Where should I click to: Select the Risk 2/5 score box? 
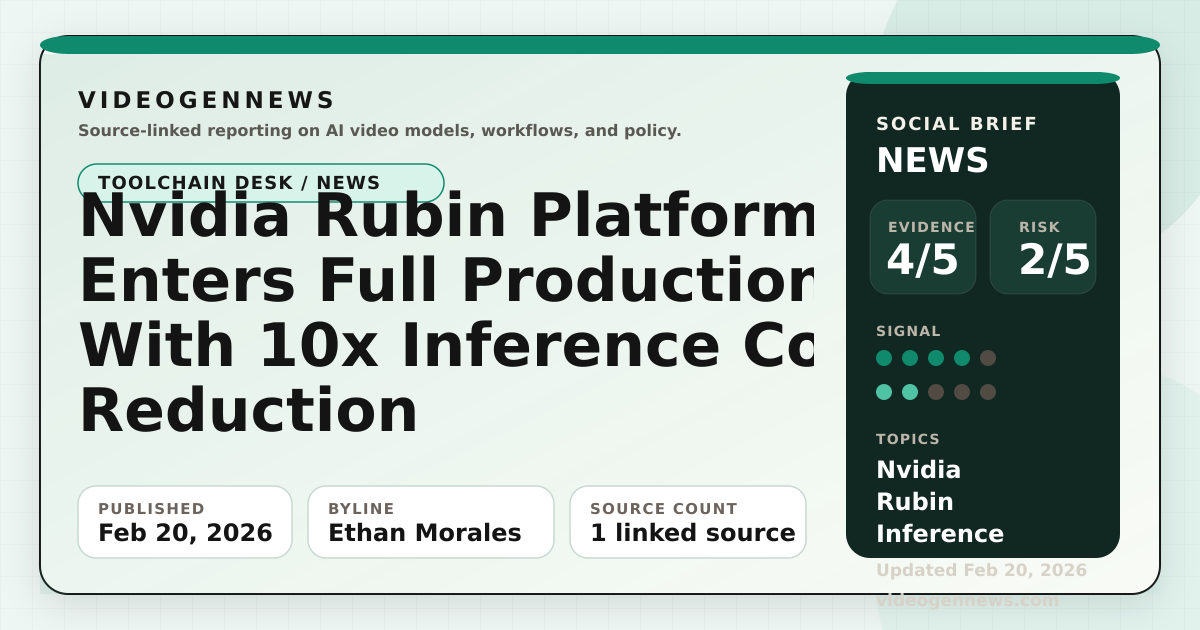[1043, 247]
